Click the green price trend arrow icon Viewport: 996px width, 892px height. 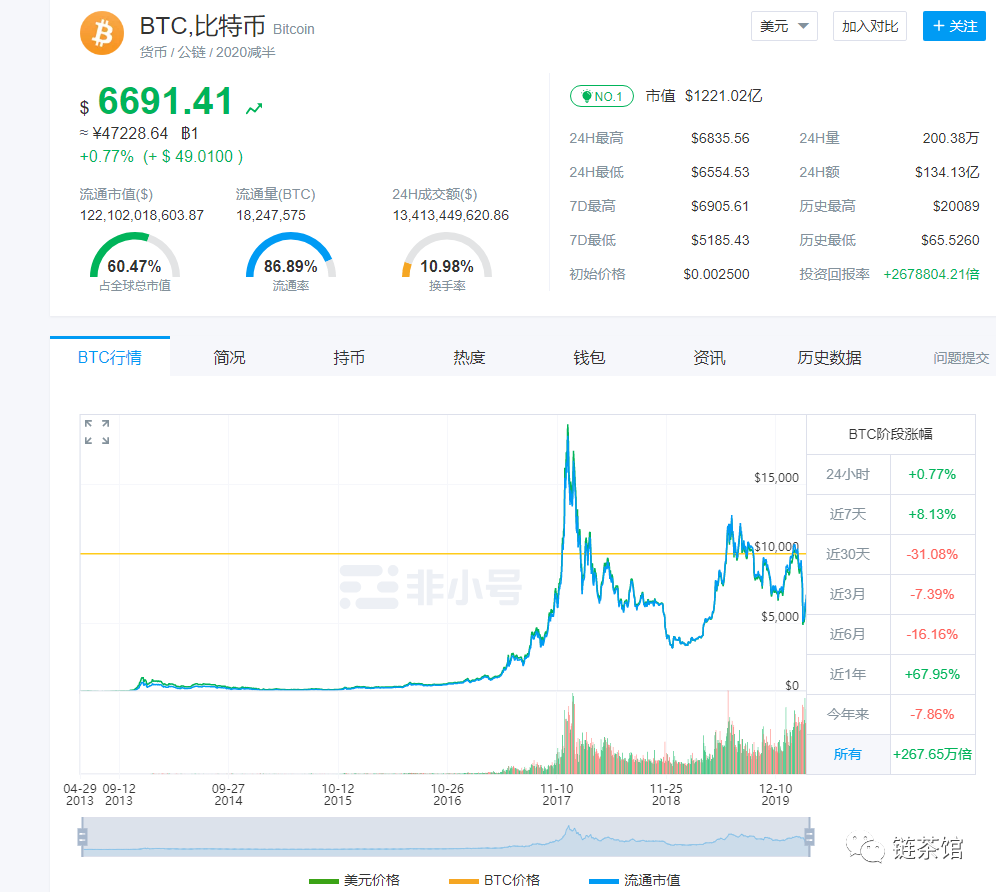coord(254,109)
